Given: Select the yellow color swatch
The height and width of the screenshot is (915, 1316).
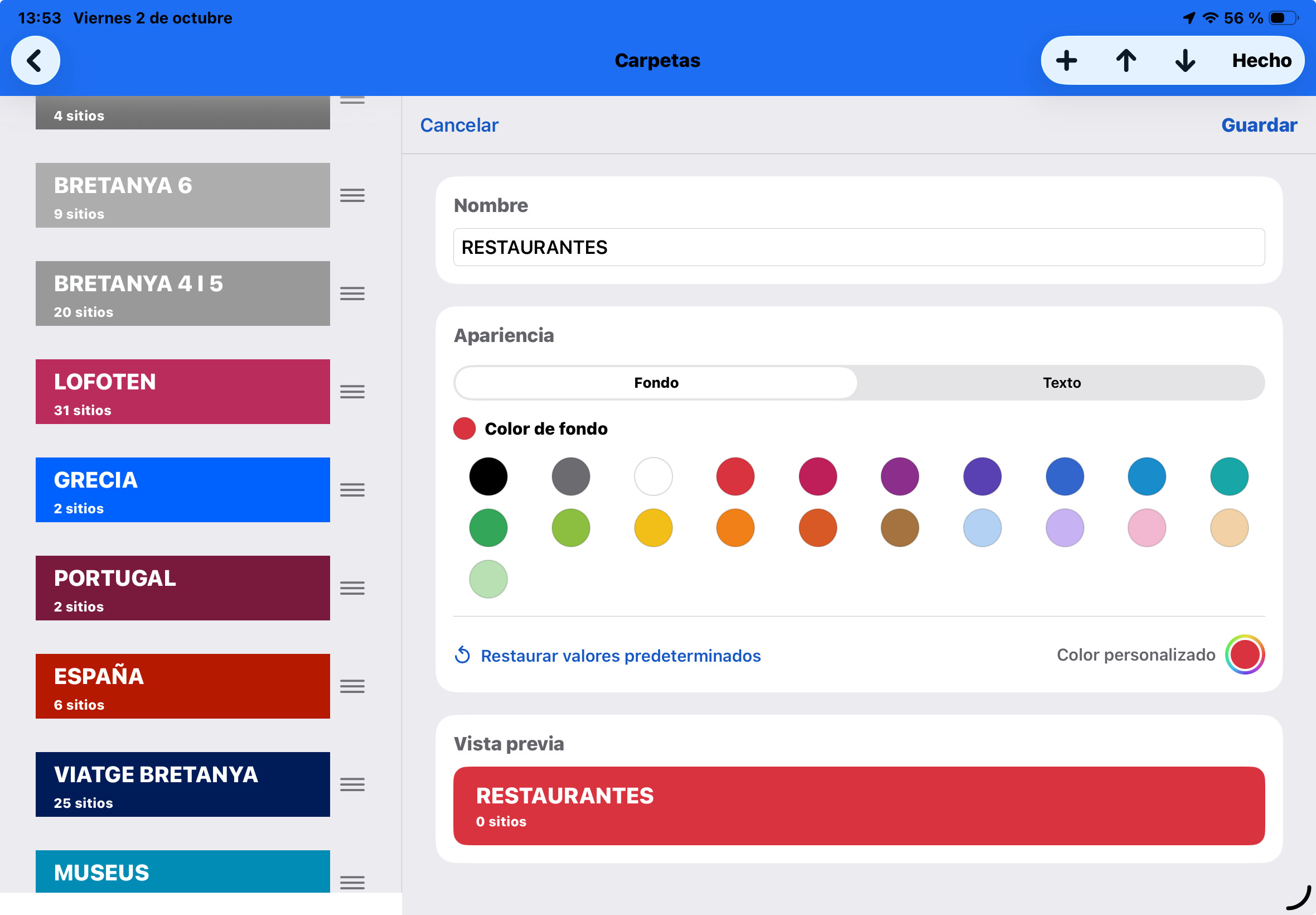Looking at the screenshot, I should tap(653, 527).
